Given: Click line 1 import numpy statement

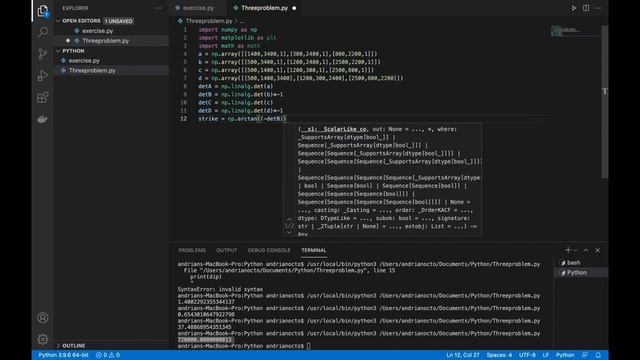Looking at the screenshot, I should [x=227, y=30].
